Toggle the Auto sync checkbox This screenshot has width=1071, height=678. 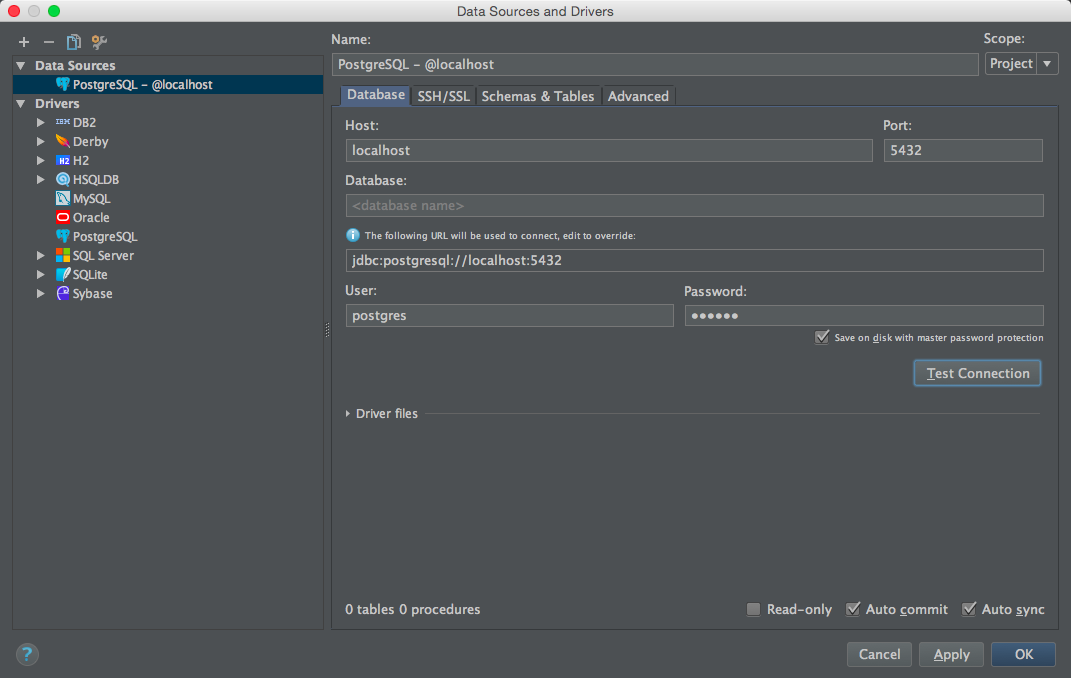coord(969,609)
